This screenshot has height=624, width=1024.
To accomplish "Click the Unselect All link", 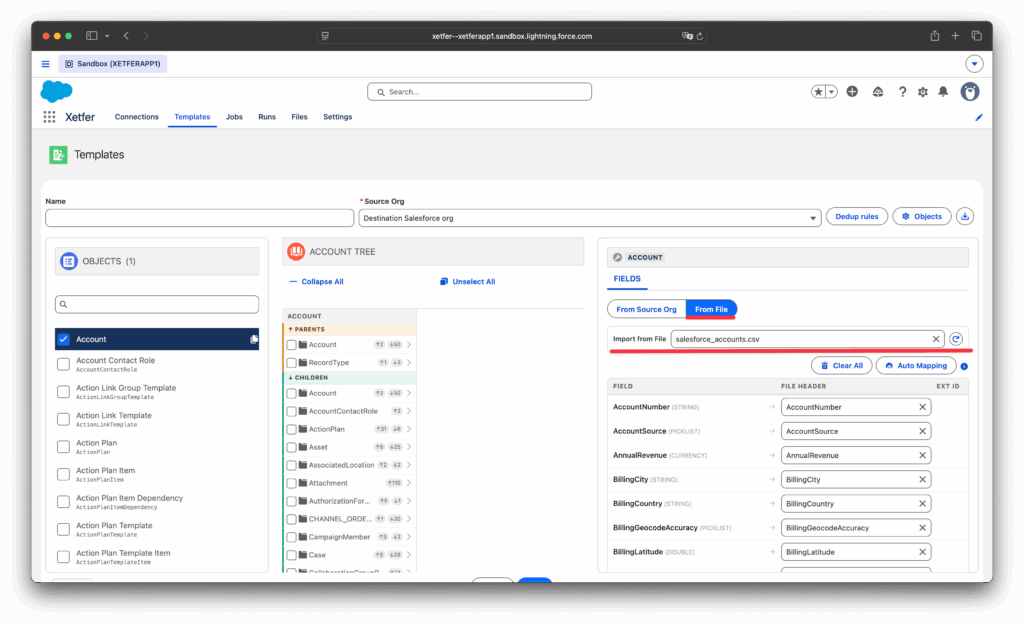I will (468, 282).
